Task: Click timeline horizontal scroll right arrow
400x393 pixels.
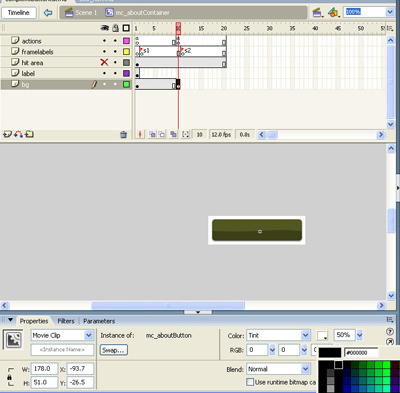Action: pyautogui.click(x=381, y=135)
